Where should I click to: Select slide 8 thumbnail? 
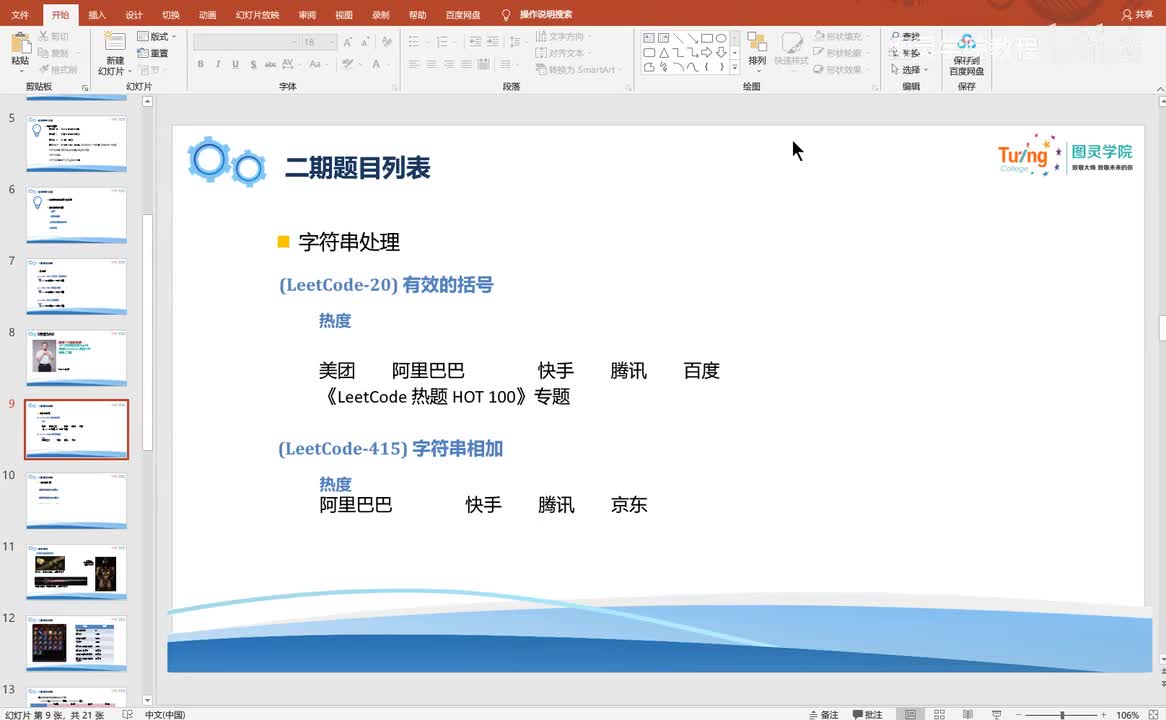[76, 358]
